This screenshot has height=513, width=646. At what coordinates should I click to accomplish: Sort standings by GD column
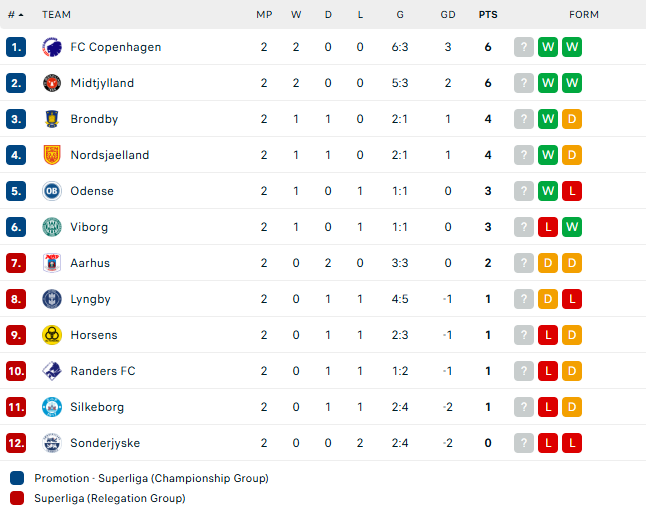point(448,15)
